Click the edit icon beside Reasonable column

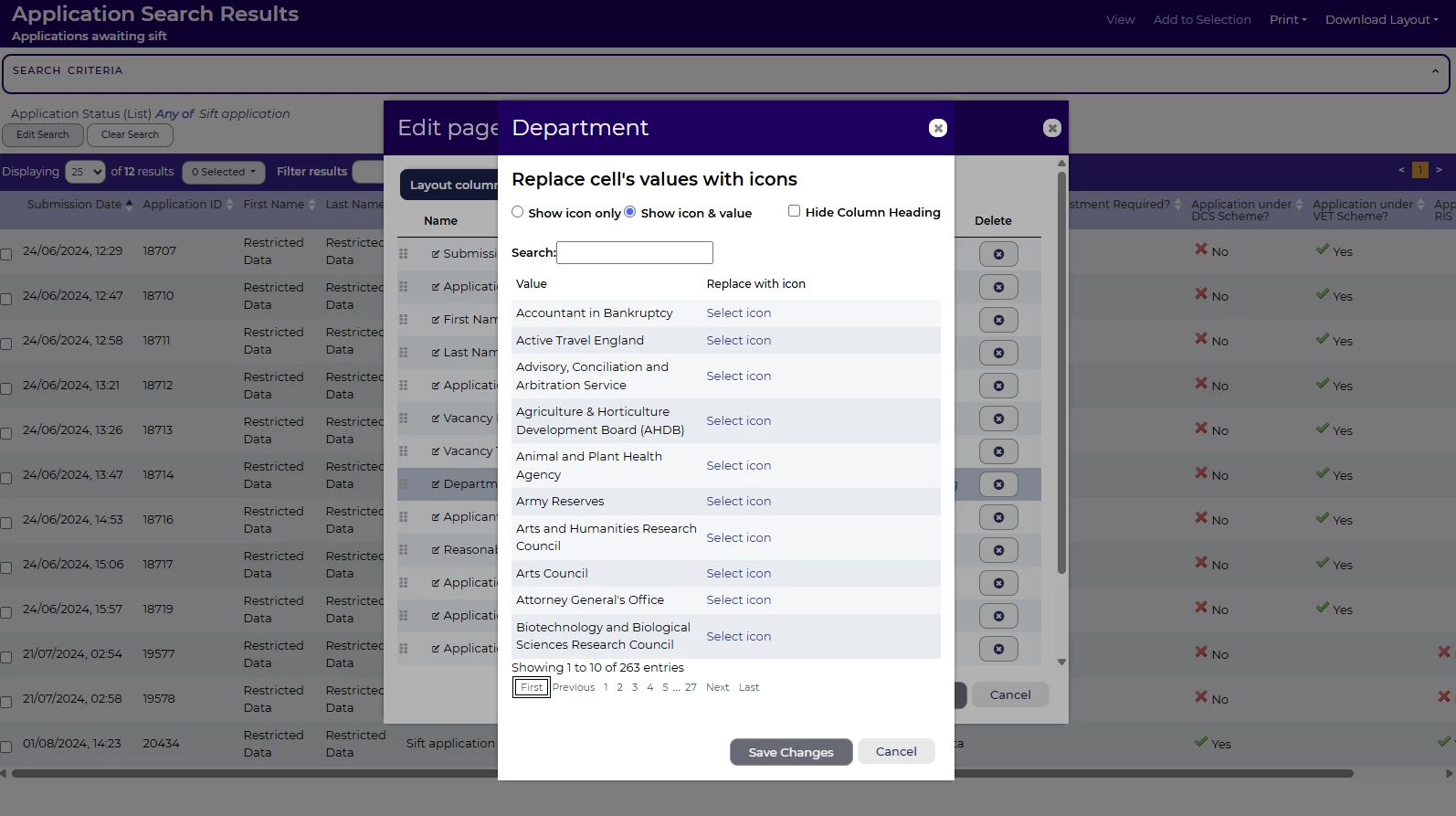[x=436, y=550]
